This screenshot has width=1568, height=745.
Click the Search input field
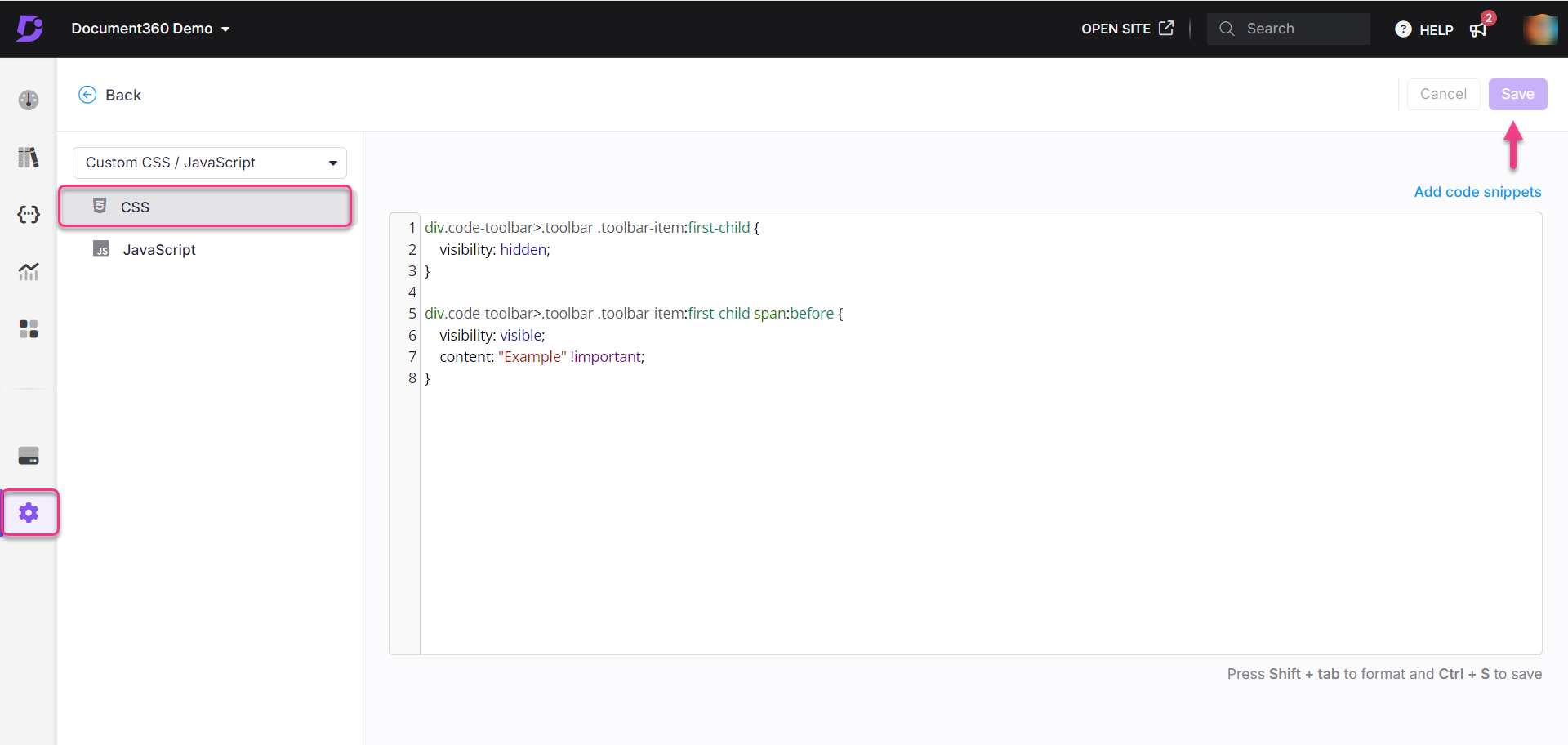(x=1288, y=29)
